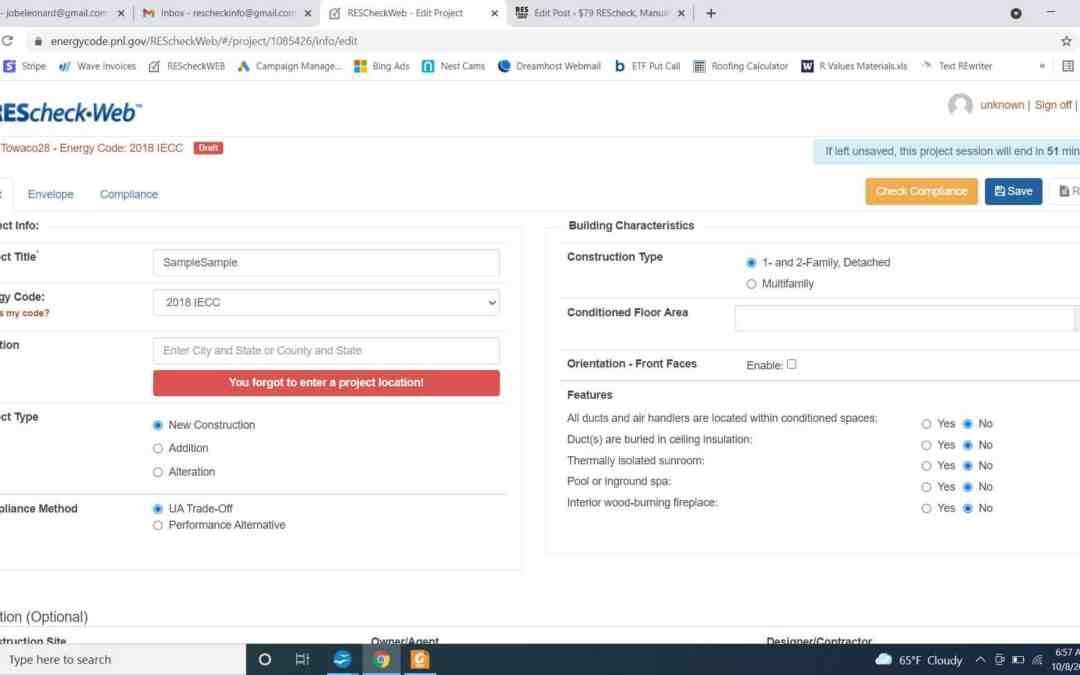The image size is (1080, 675).
Task: Click the Sign off link
Action: pyautogui.click(x=1052, y=105)
